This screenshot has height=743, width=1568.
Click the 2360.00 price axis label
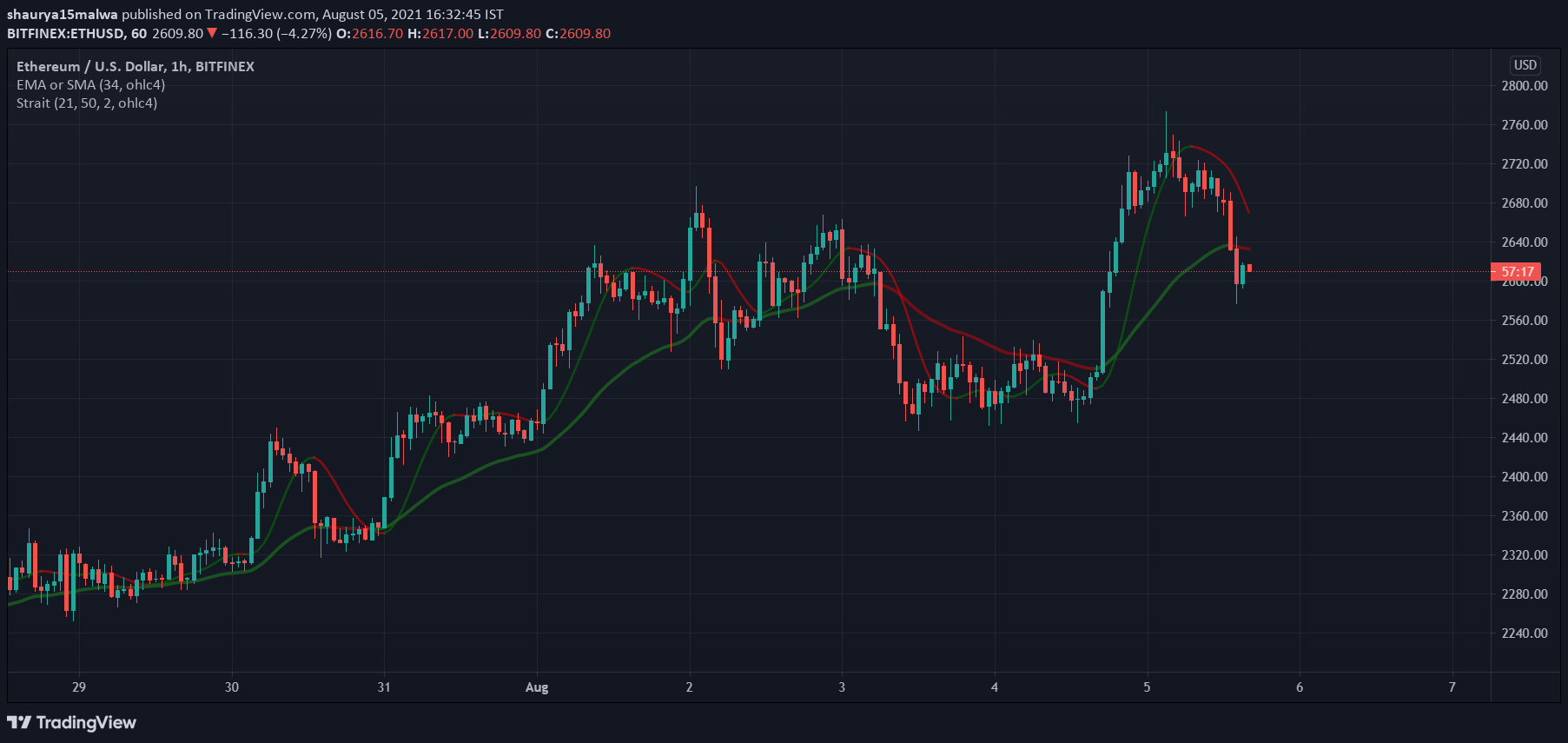pos(1525,515)
